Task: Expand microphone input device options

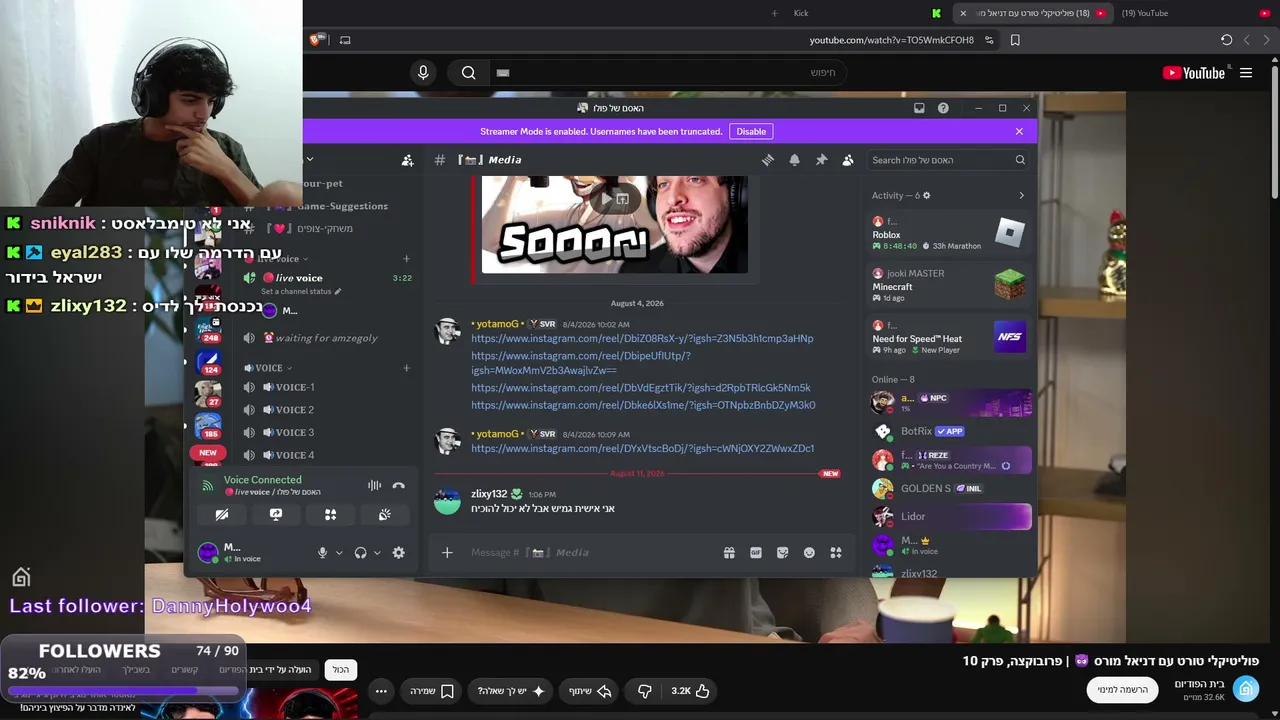Action: coord(339,553)
